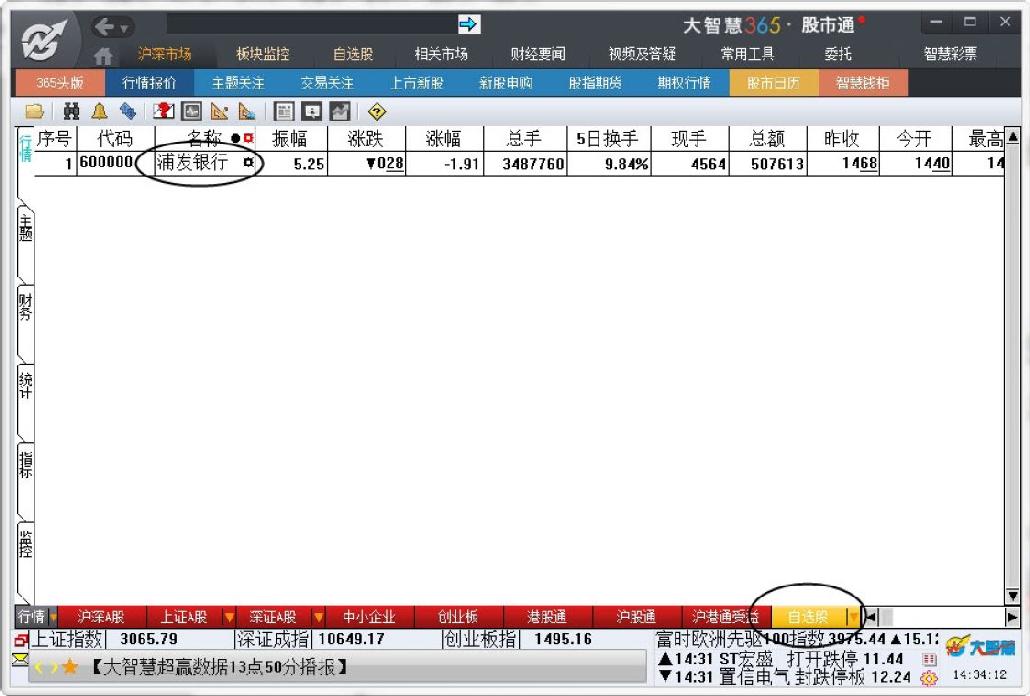Select the first triangle ruler drawing tool
The image size is (1030, 696).
[x=219, y=112]
